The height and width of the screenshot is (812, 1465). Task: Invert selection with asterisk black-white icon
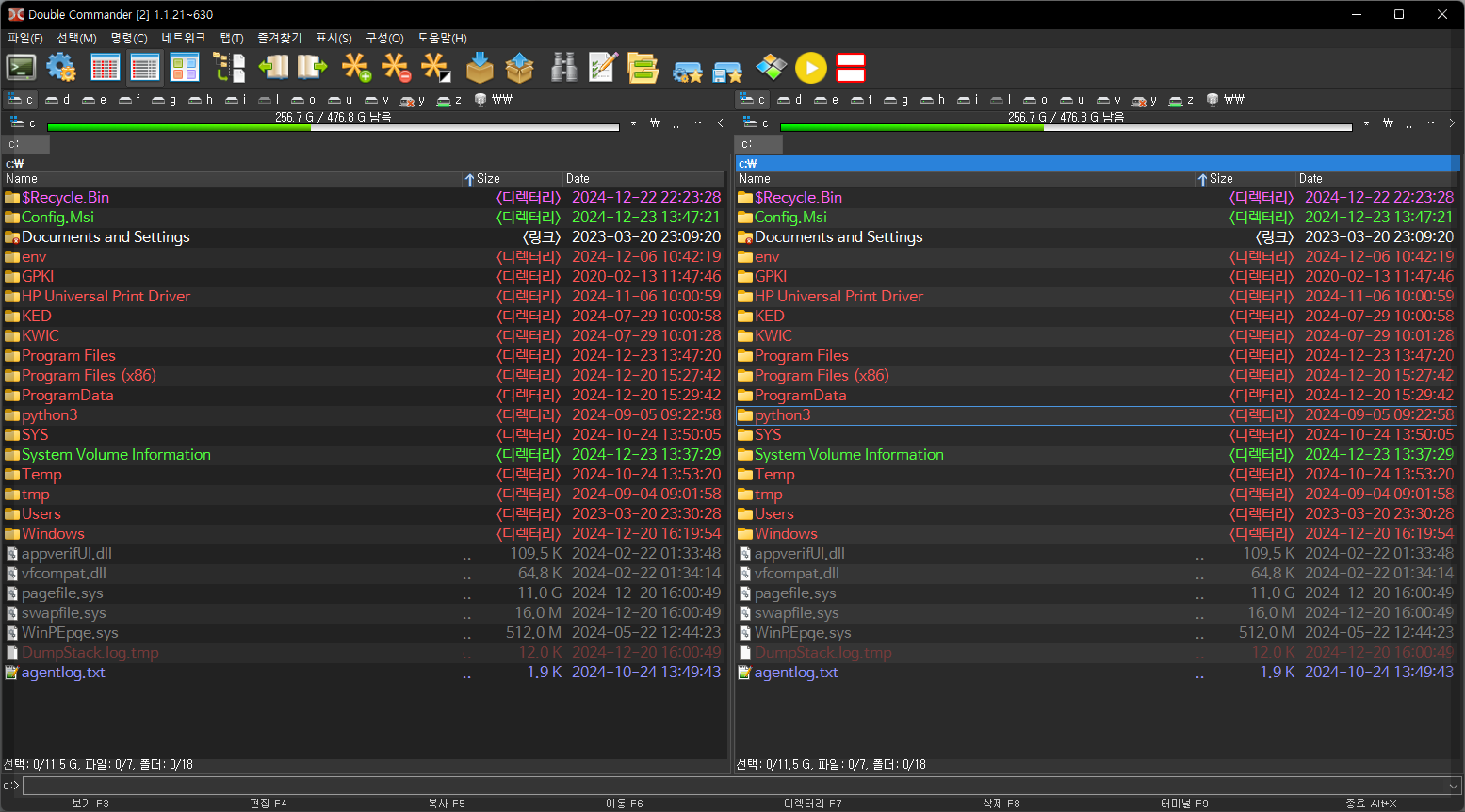[436, 68]
